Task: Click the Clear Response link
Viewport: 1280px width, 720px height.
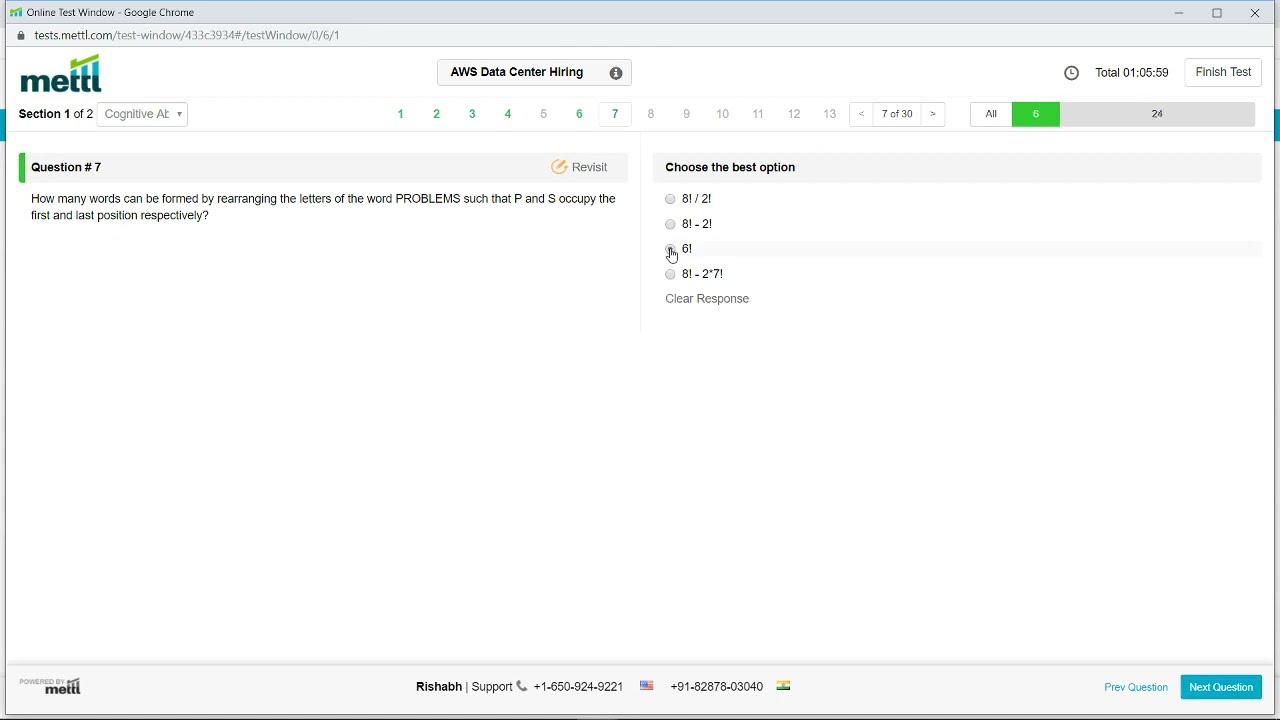Action: [x=708, y=299]
